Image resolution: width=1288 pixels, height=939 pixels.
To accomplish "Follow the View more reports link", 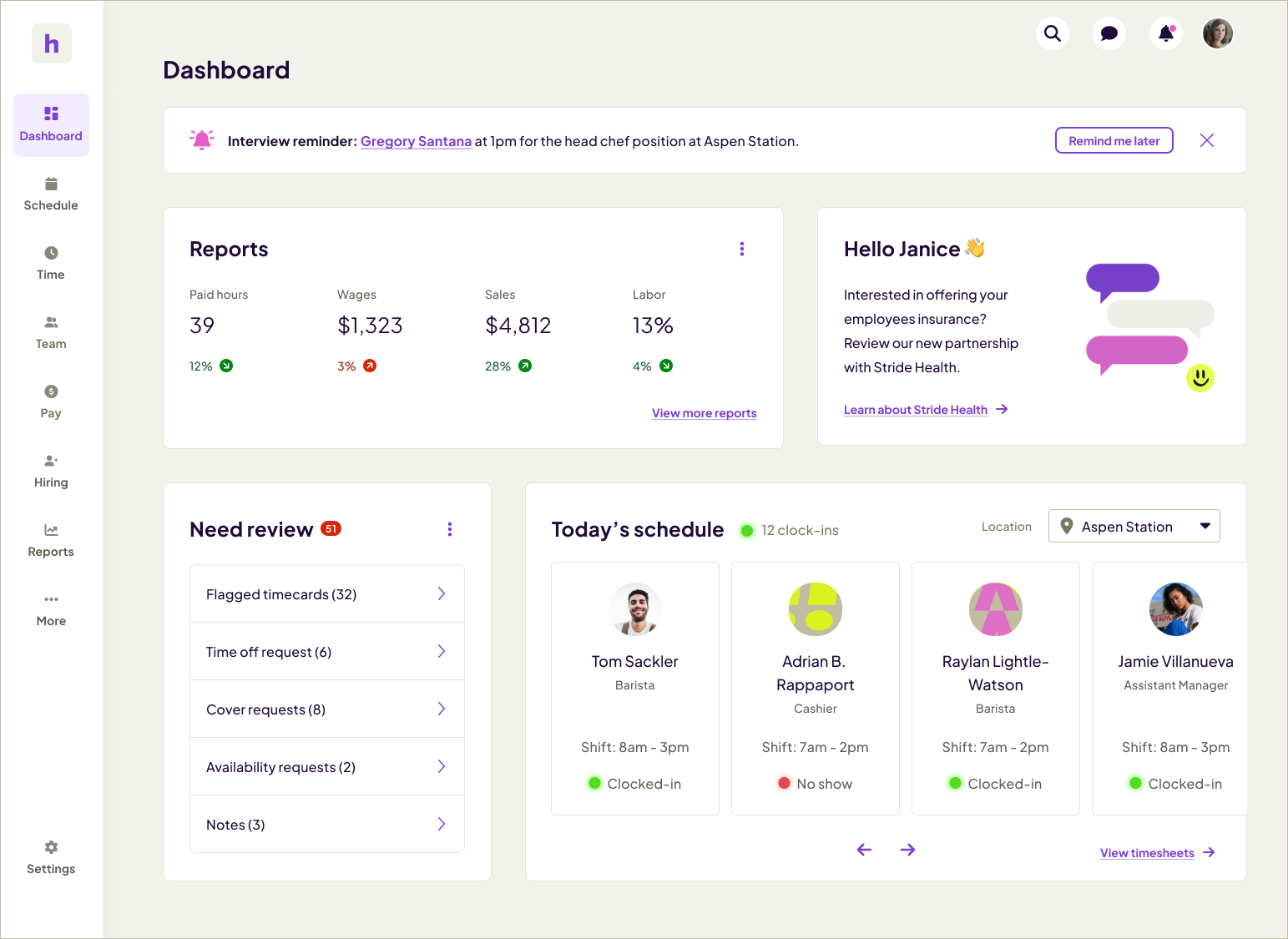I will pos(704,413).
